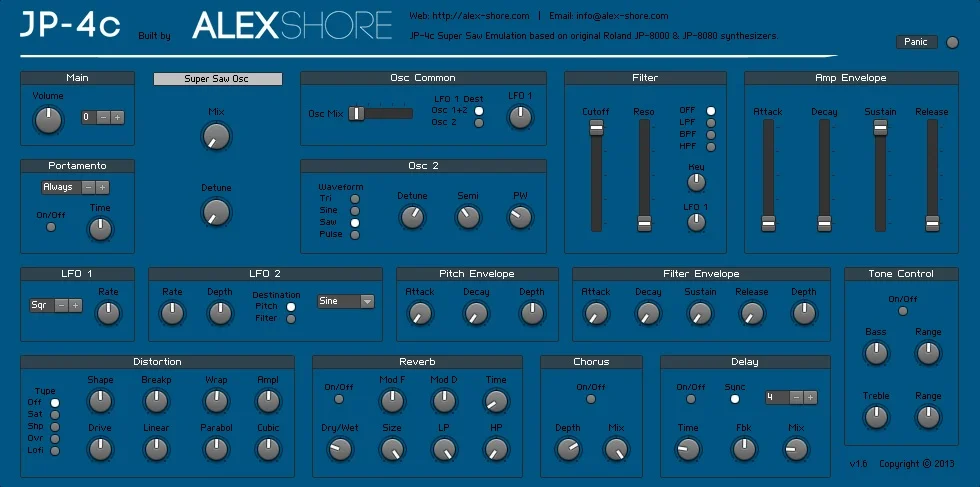Click the Filter Reso slider handle
Viewport: 980px width, 487px height.
pos(644,223)
